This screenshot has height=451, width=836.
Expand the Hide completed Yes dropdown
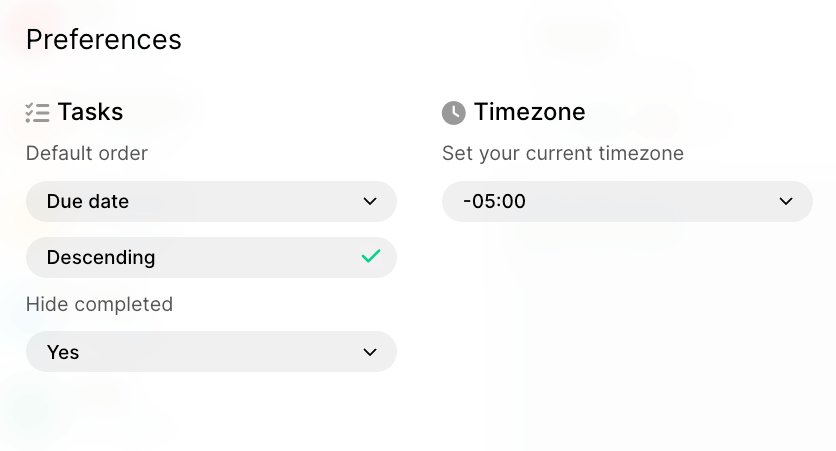coord(211,352)
